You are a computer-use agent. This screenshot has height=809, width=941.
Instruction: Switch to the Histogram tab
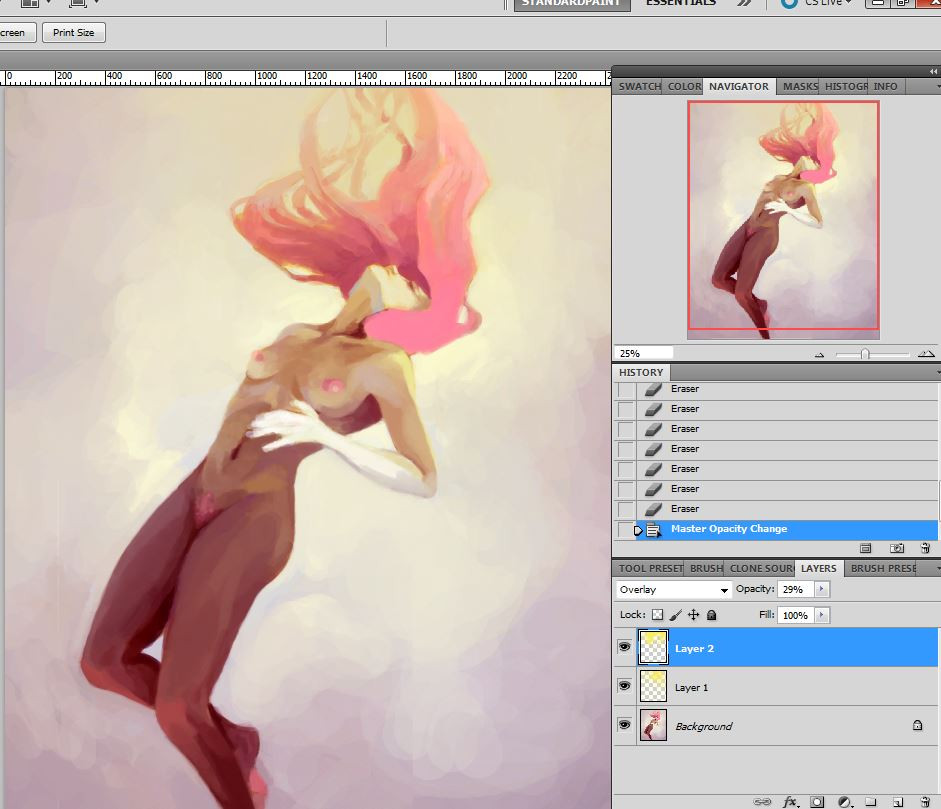tap(845, 86)
